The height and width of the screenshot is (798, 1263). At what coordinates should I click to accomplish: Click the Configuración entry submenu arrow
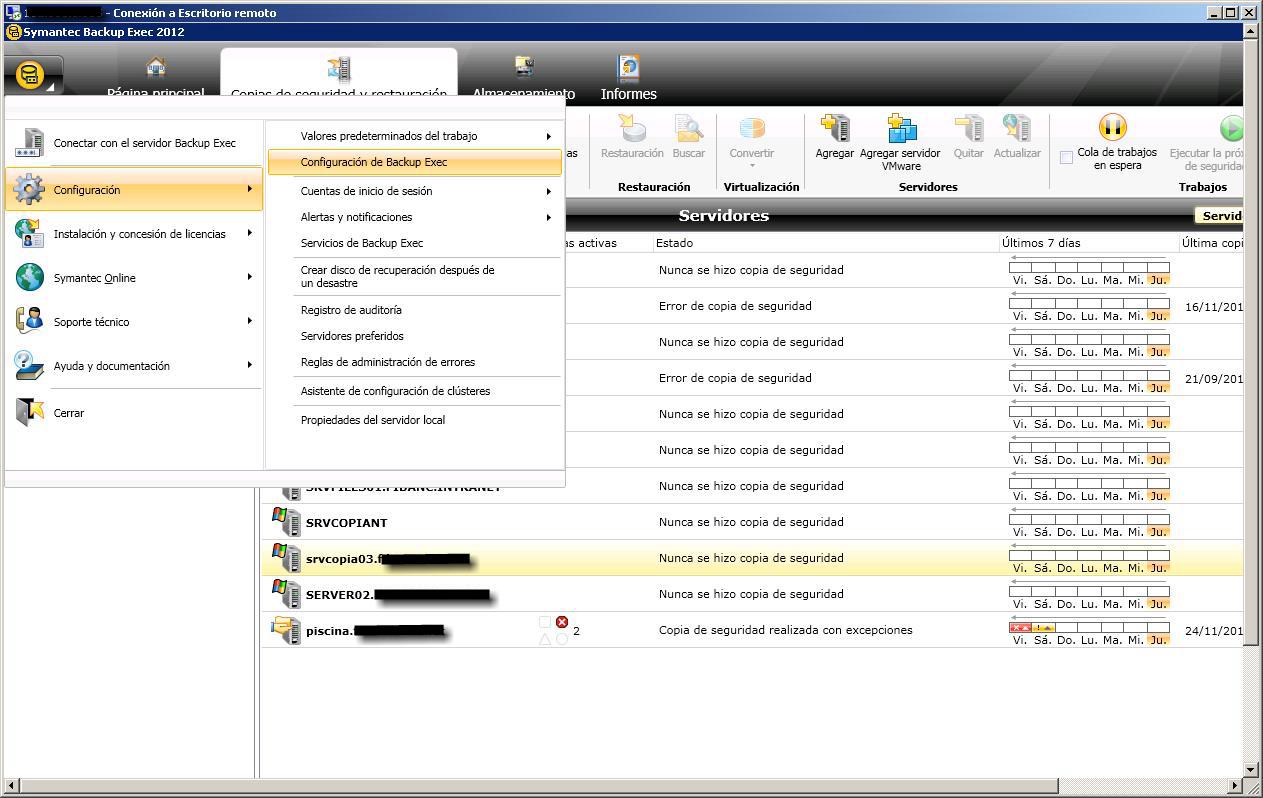(250, 189)
